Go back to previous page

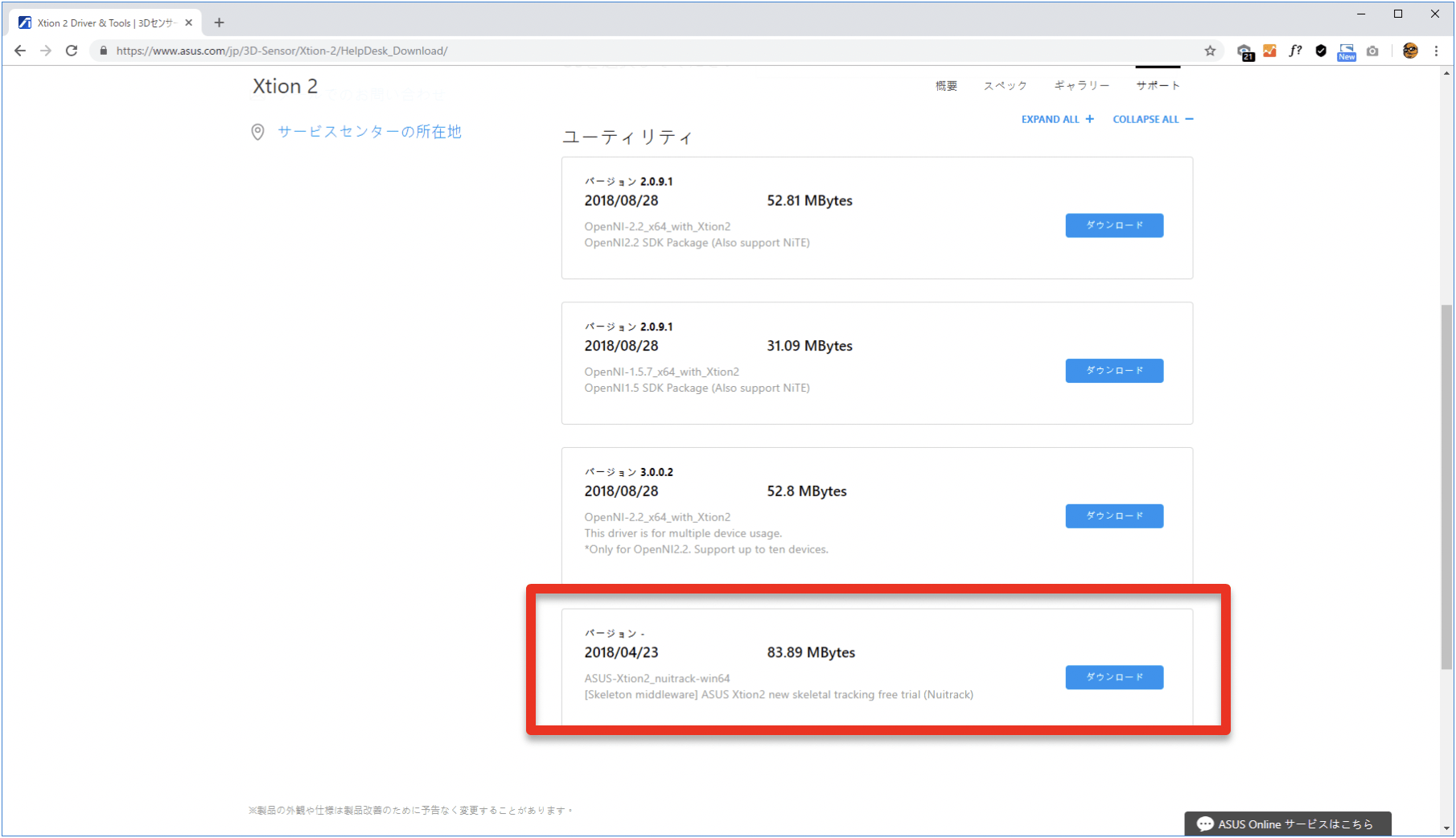coord(20,51)
